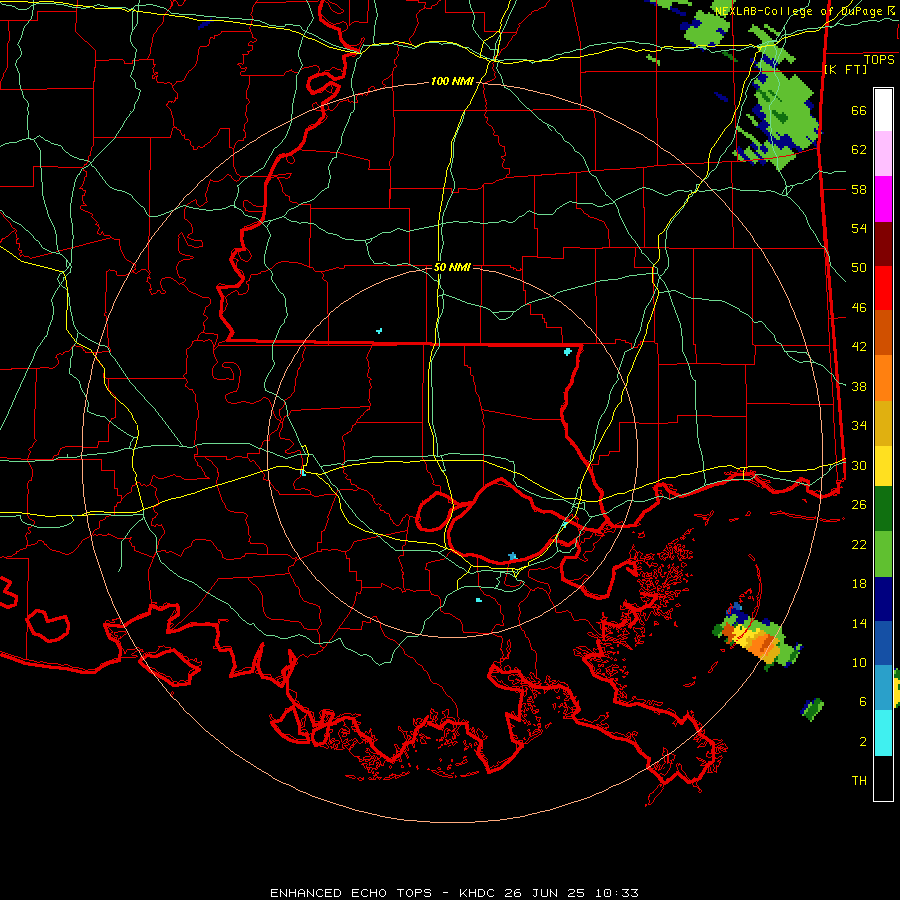Click the legend value '18'
This screenshot has height=900, width=900.
[x=859, y=584]
